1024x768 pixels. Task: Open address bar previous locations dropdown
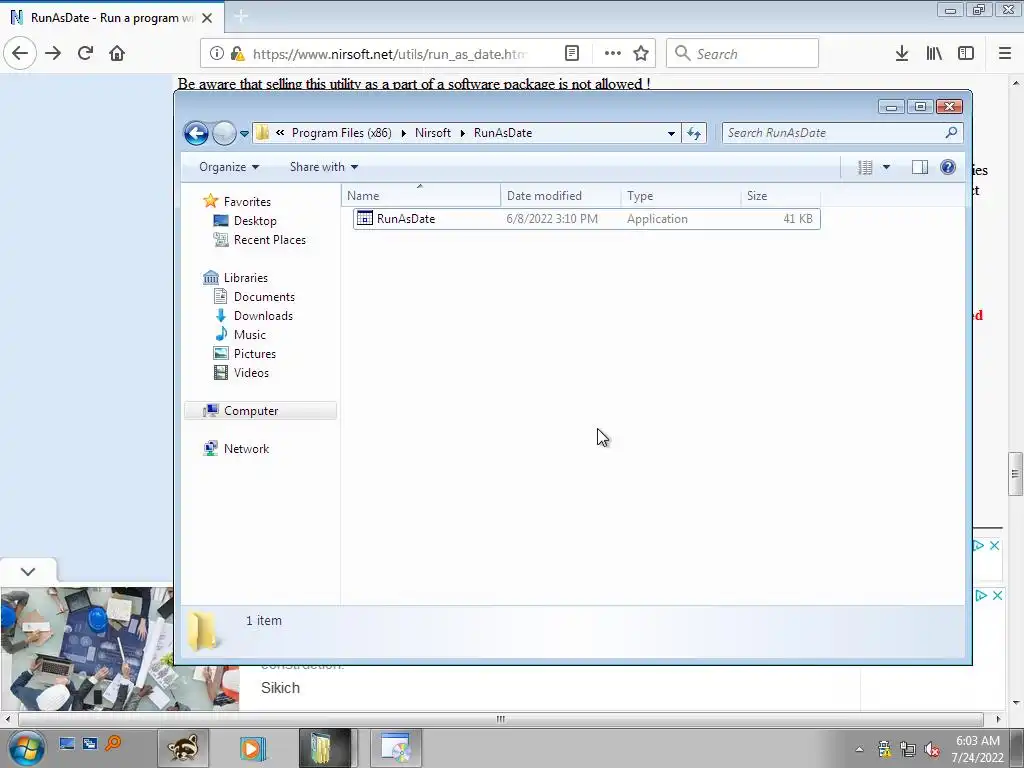click(x=671, y=133)
